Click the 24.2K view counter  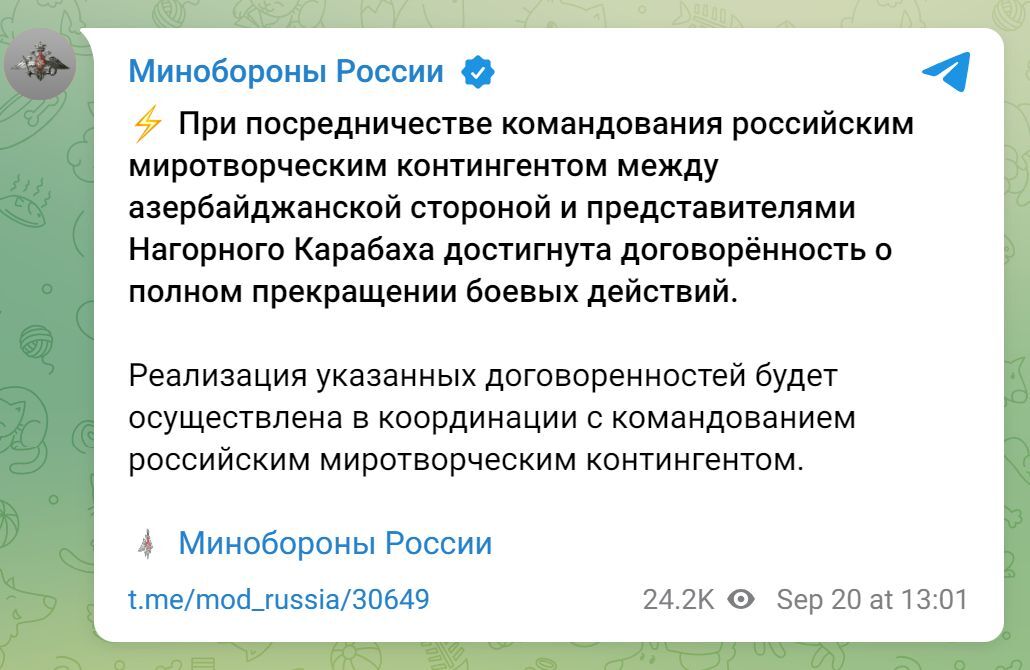pos(678,600)
